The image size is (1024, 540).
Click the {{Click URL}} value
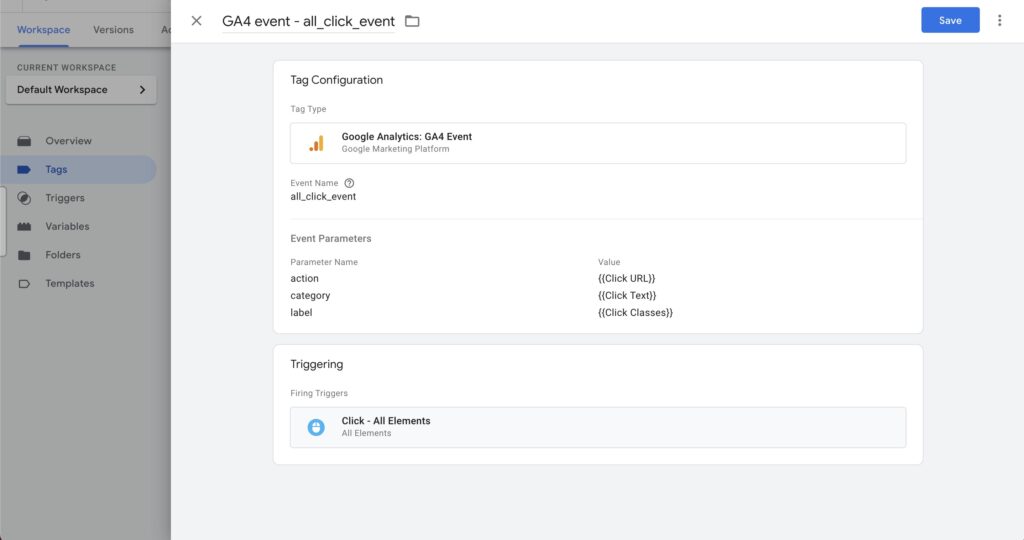626,278
